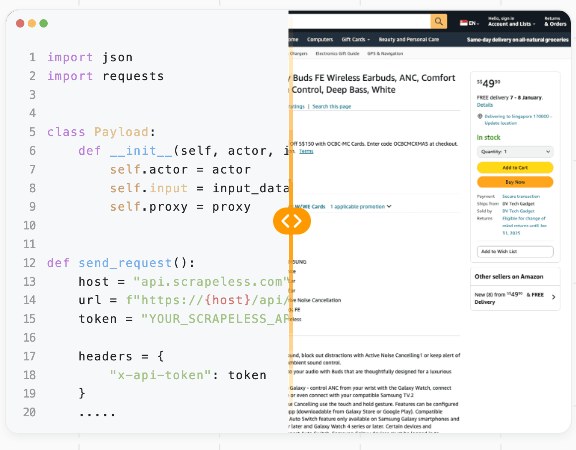Click the yellow minimize dot in code window
Screen dimensions: 576x450
[x=32, y=24]
